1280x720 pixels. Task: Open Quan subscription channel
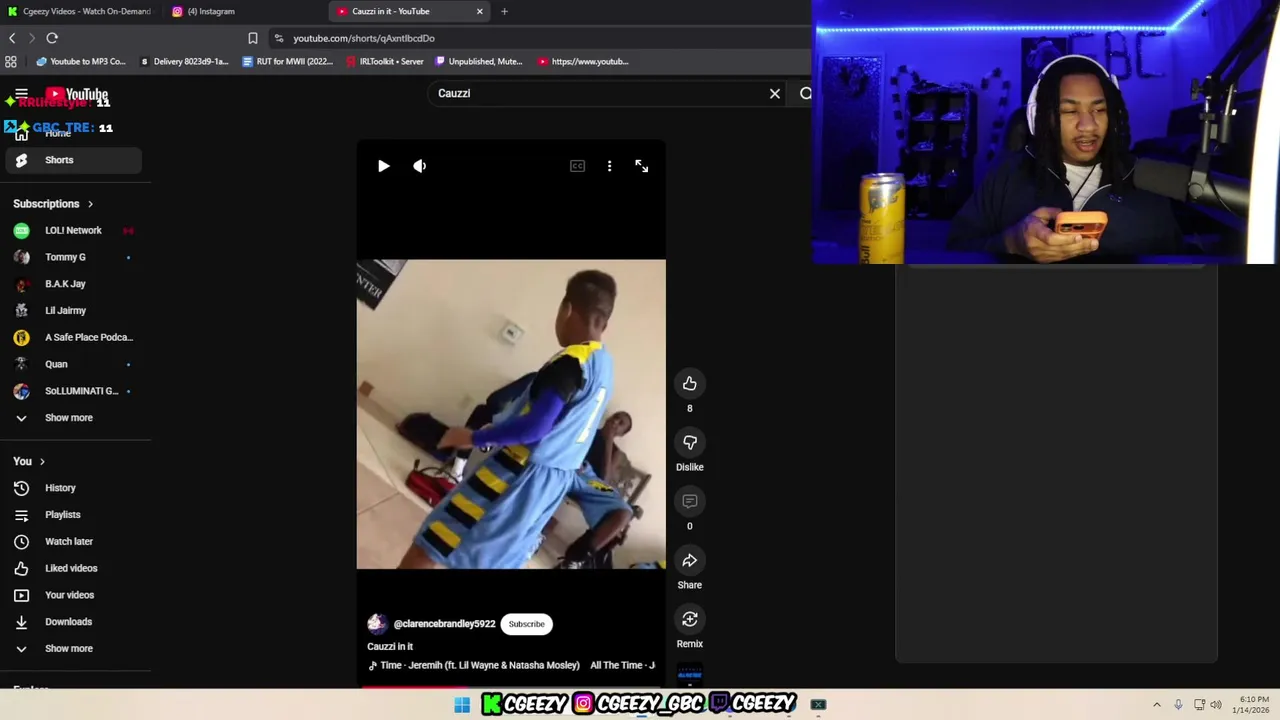73,364
